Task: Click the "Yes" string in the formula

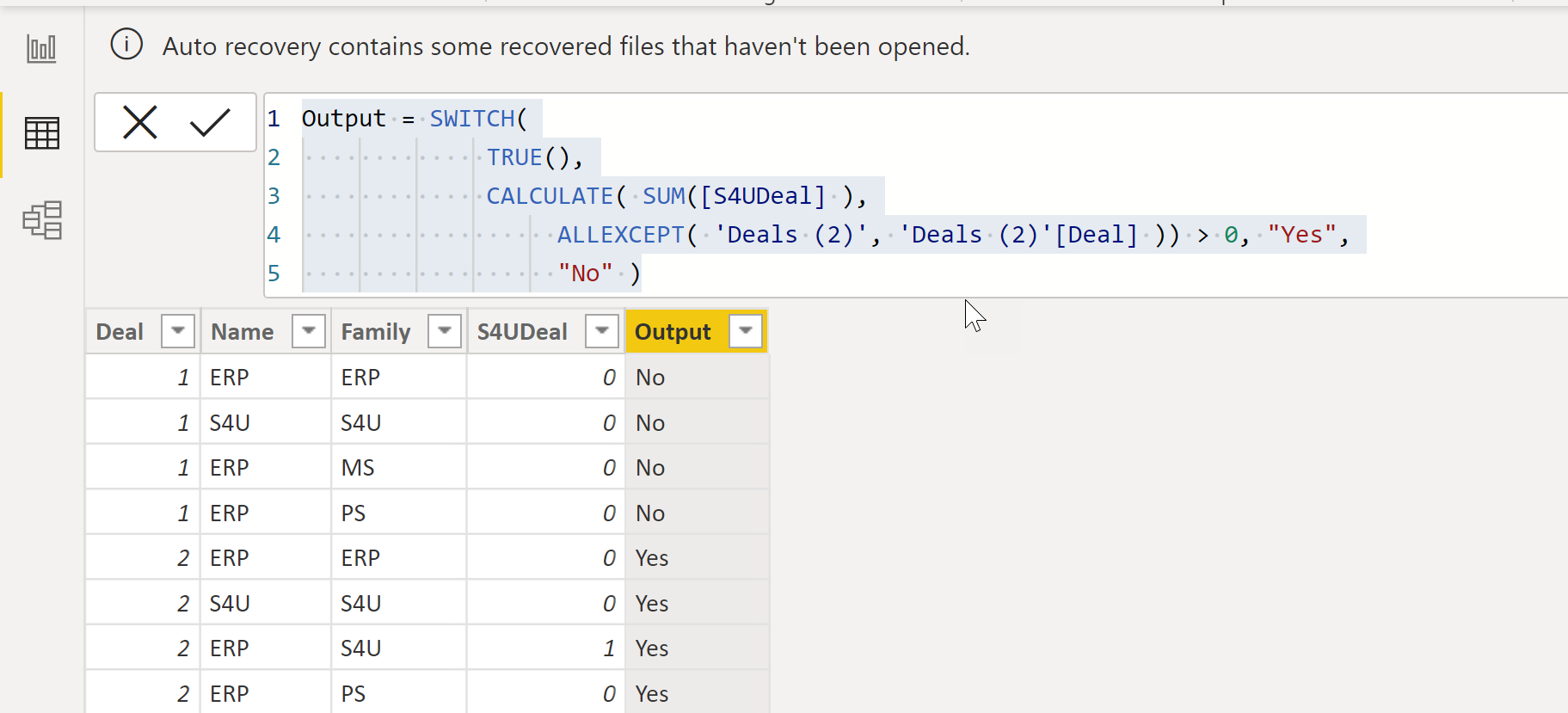Action: 1302,235
